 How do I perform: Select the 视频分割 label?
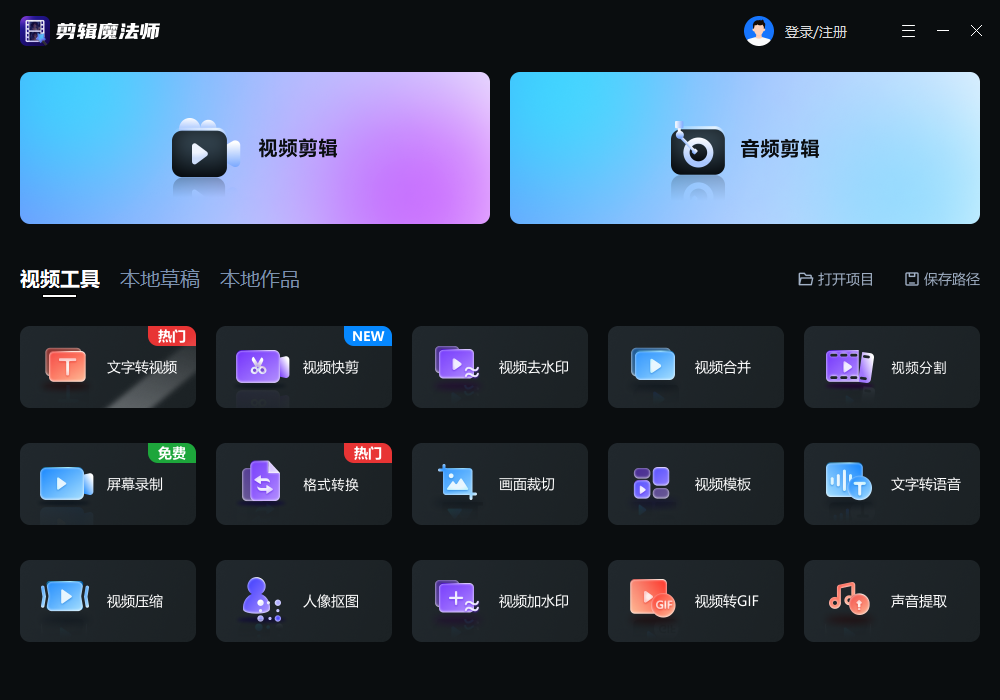click(x=918, y=368)
